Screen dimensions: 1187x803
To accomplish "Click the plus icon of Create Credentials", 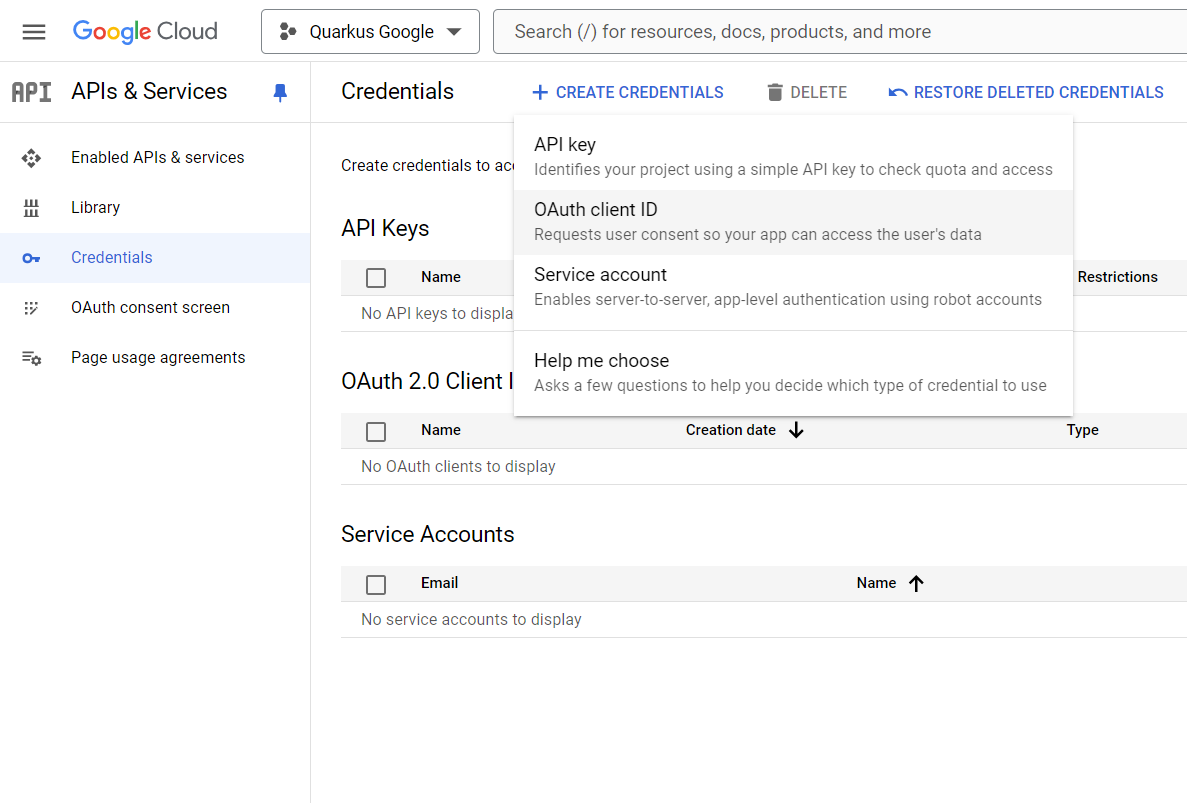I will [540, 92].
